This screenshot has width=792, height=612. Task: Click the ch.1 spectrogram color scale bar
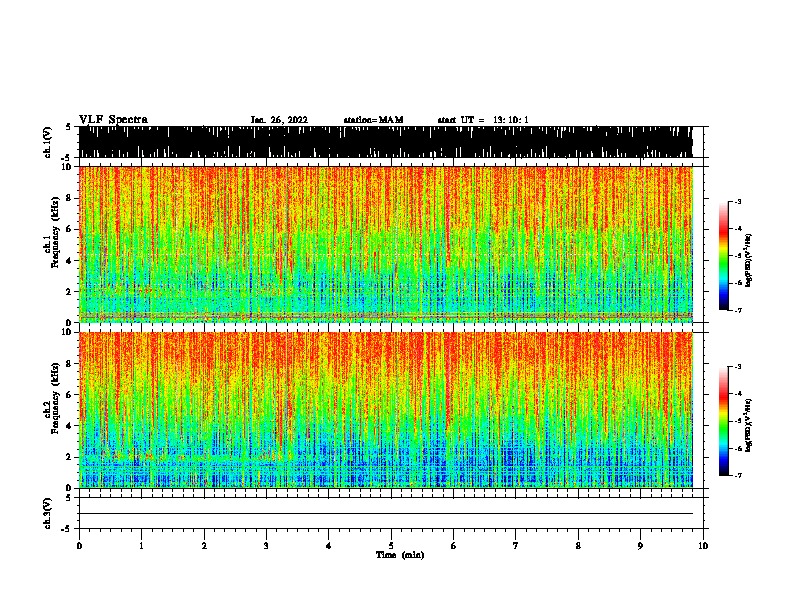coord(724,256)
